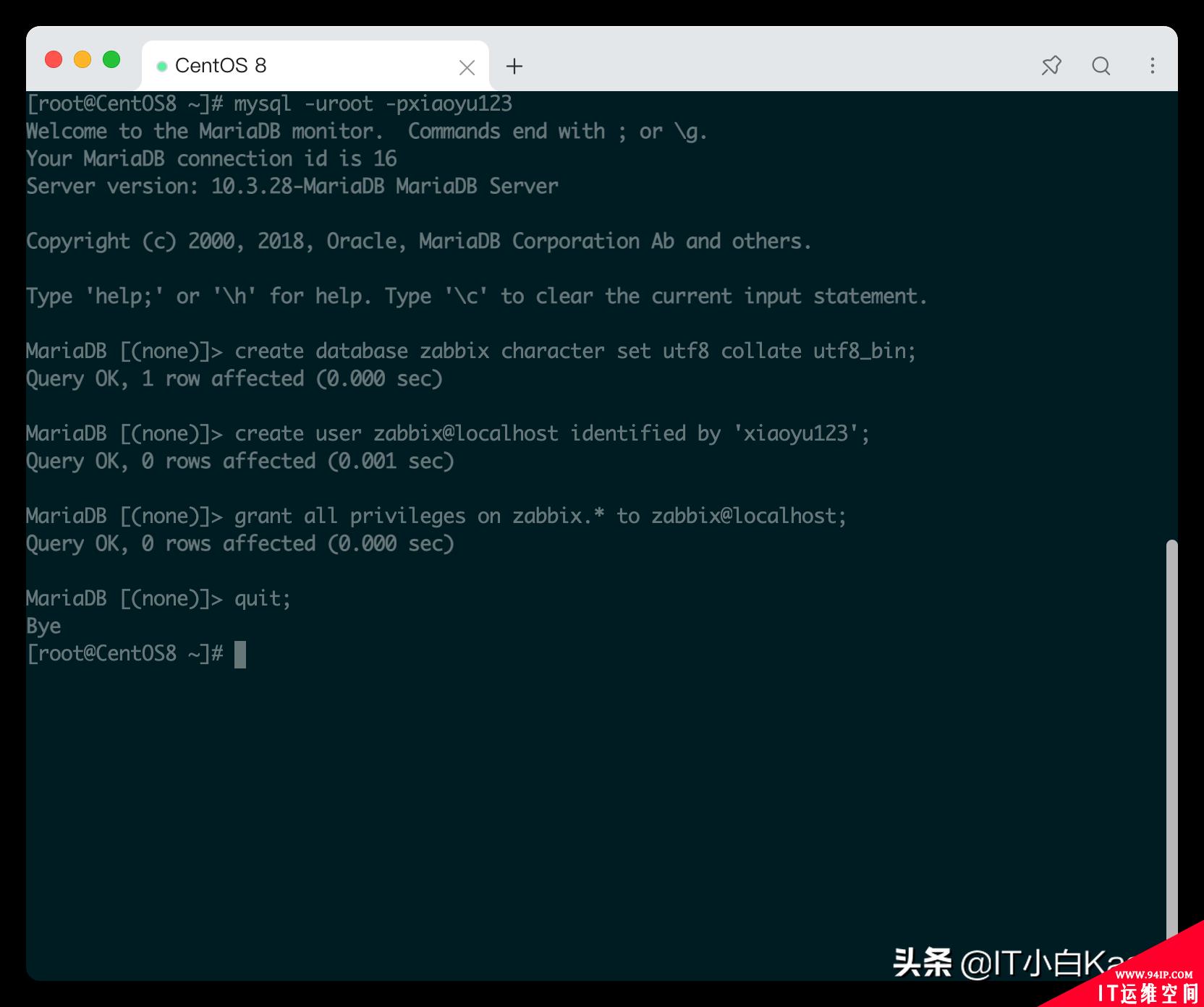Pin the terminal window

click(1051, 66)
